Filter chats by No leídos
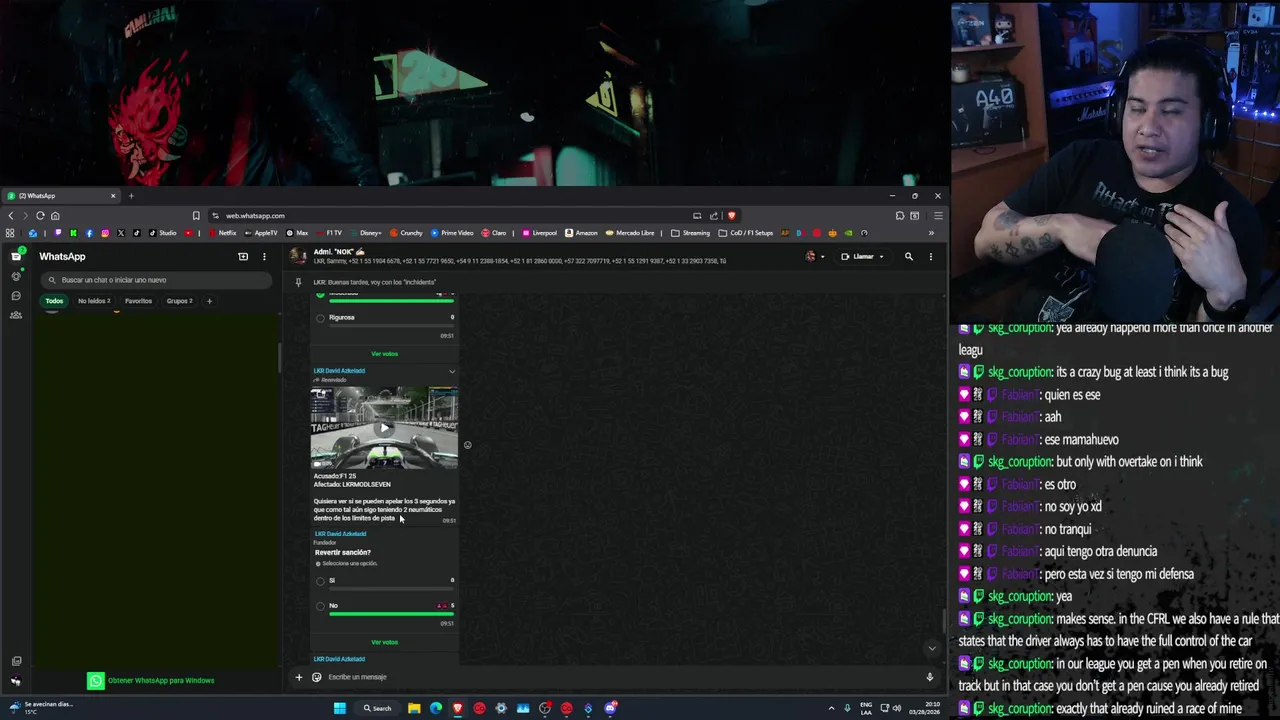 [x=94, y=301]
